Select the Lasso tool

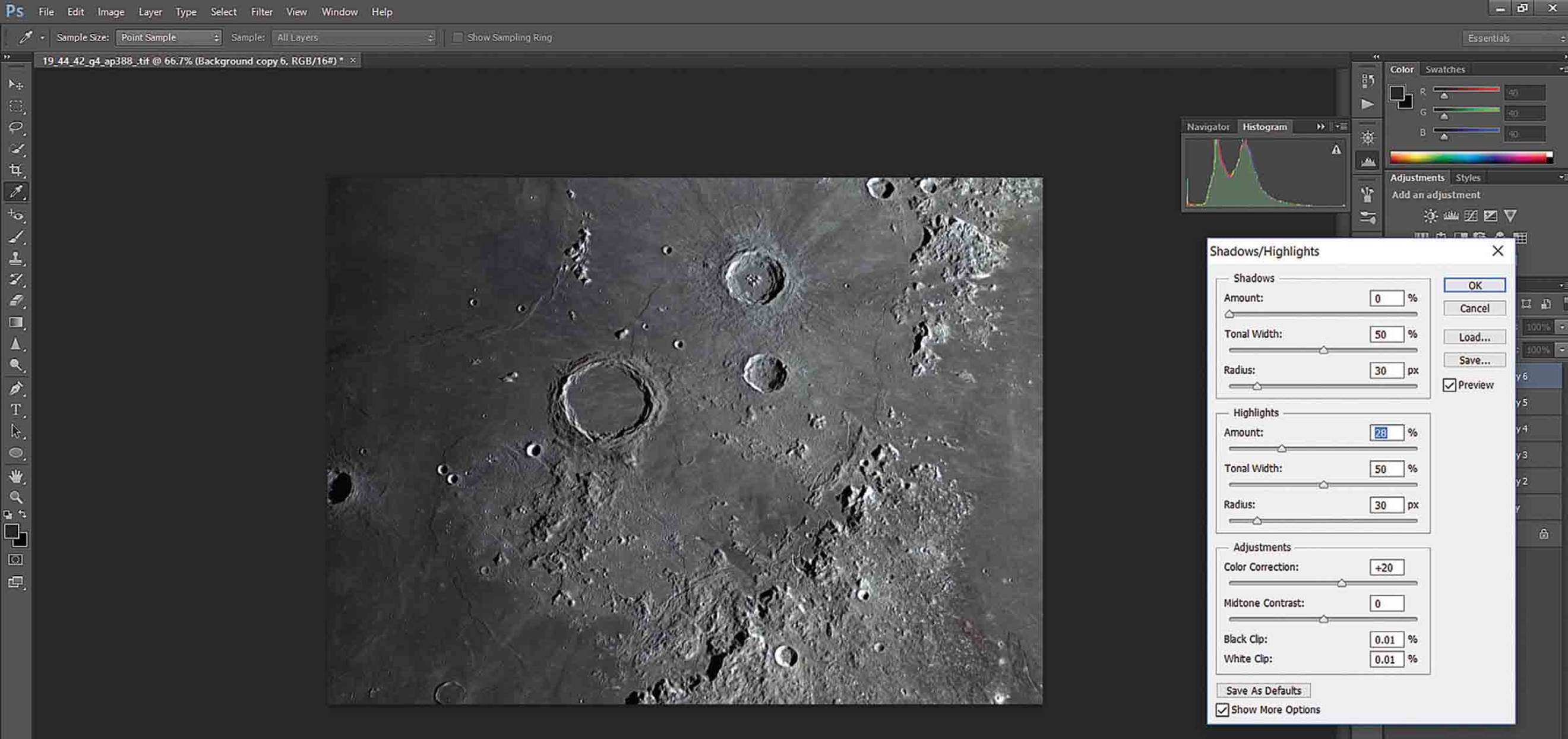coord(16,127)
